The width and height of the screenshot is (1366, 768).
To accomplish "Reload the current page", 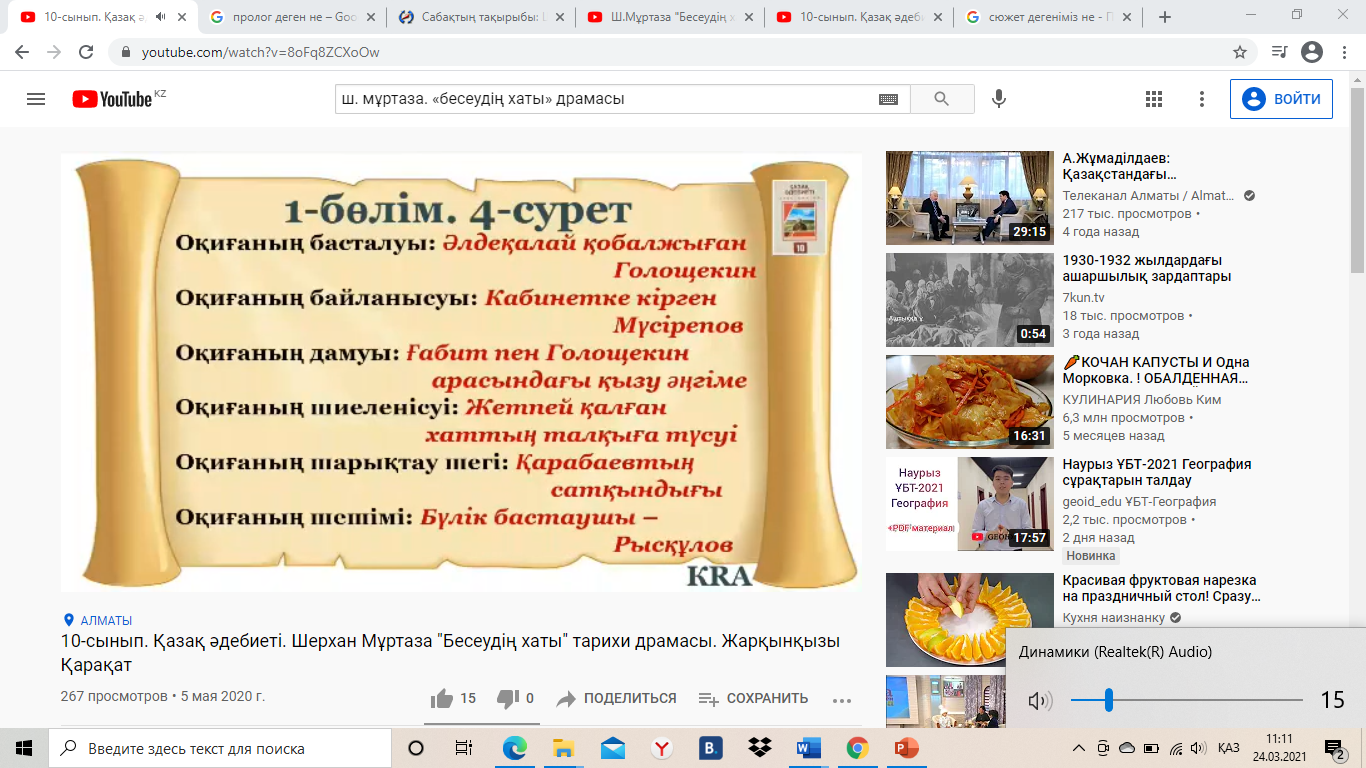I will coord(86,52).
